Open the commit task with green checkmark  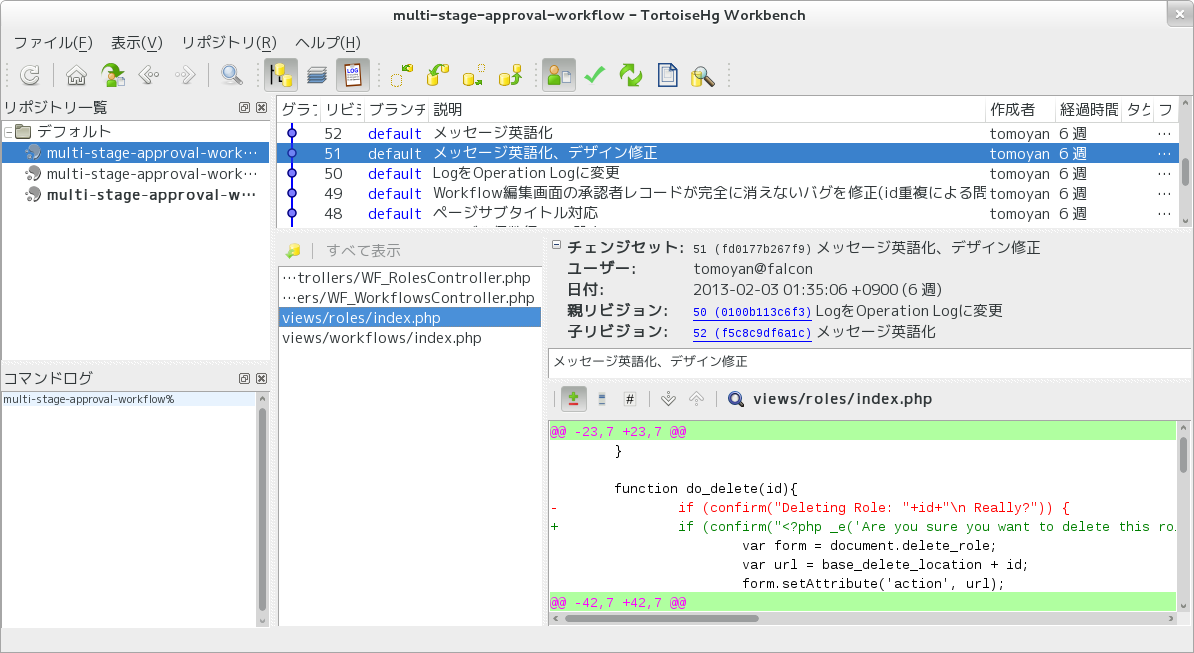[595, 75]
